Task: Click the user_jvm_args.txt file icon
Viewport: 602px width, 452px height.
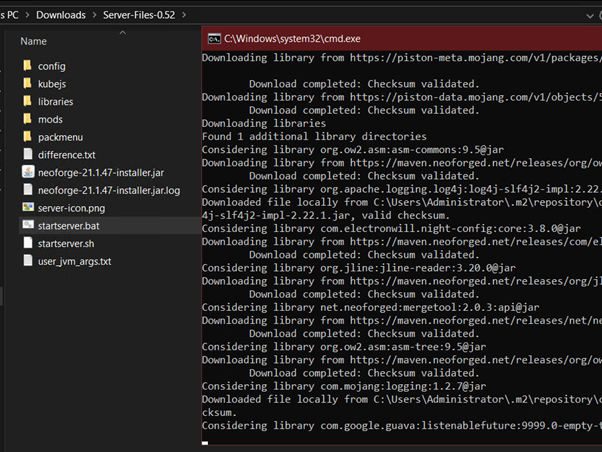Action: pos(28,260)
